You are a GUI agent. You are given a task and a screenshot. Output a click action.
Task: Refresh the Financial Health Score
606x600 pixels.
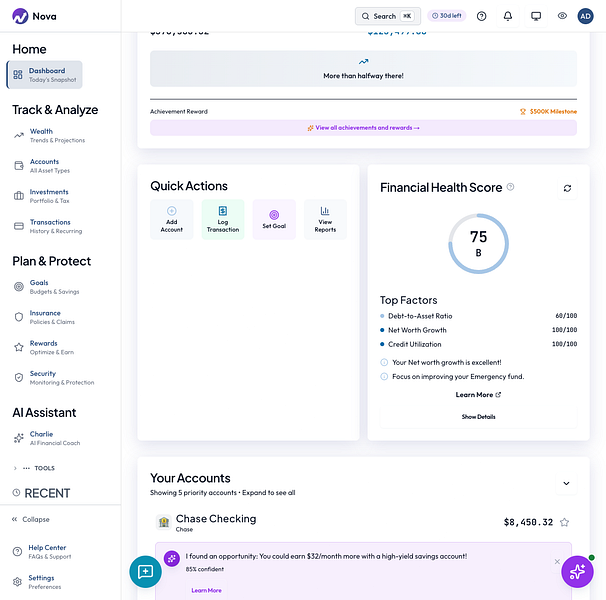567,188
